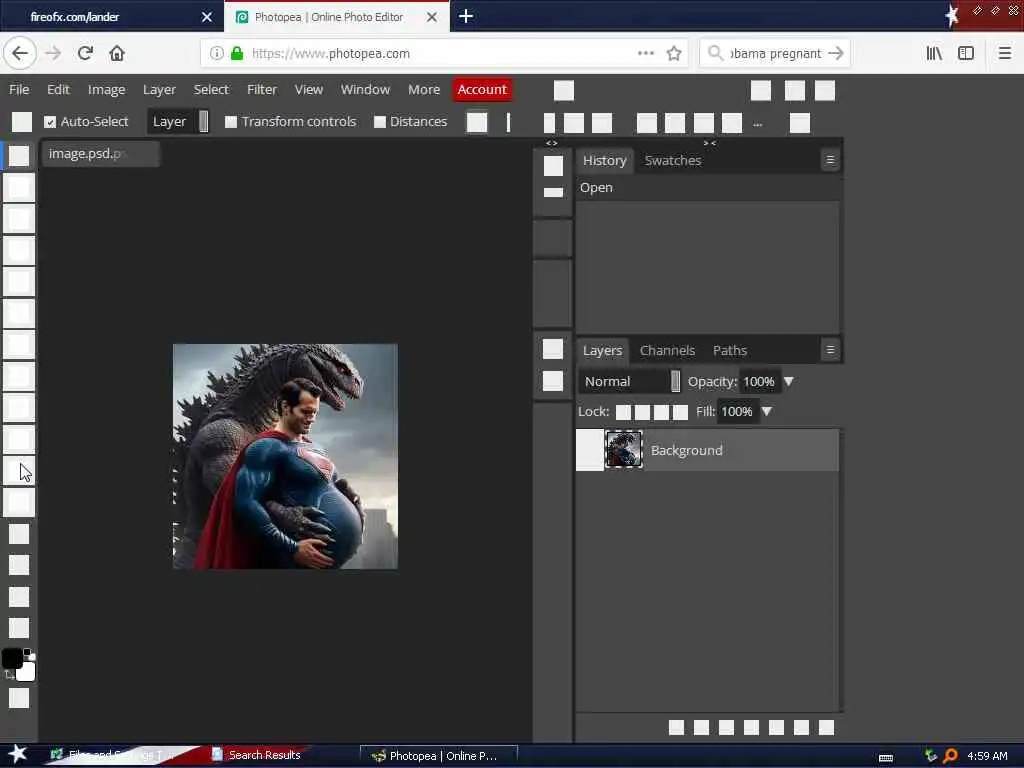Click orange magnifier tray icon
This screenshot has height=768, width=1024.
click(951, 756)
